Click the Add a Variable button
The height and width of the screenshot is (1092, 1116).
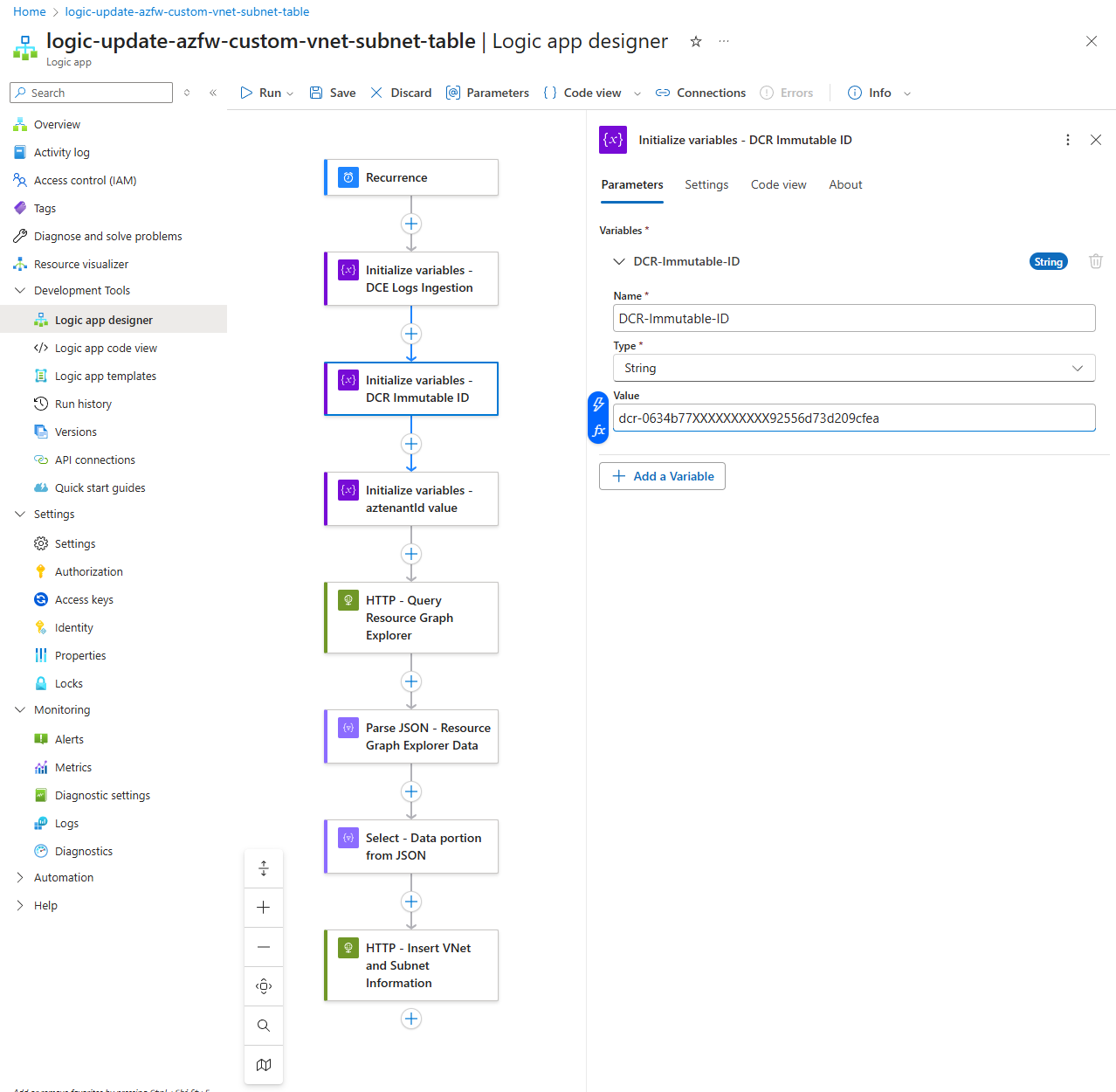[662, 476]
